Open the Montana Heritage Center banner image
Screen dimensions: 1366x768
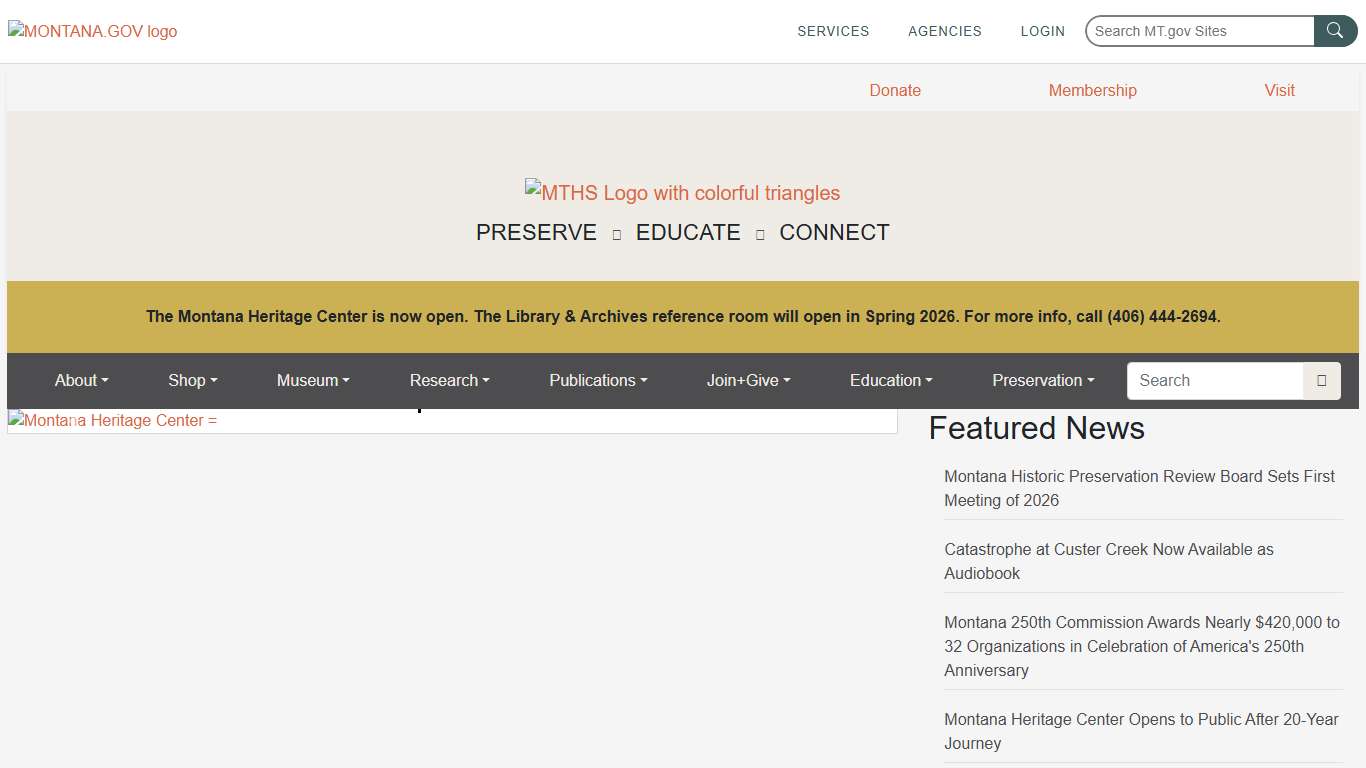[x=113, y=421]
